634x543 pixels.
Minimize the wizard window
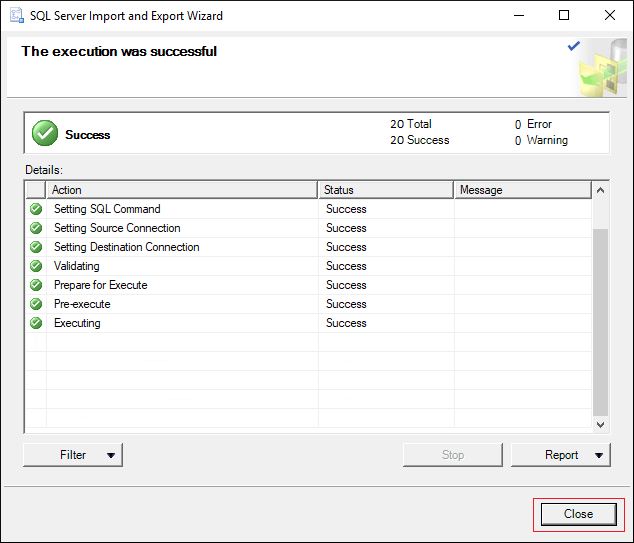pos(519,15)
